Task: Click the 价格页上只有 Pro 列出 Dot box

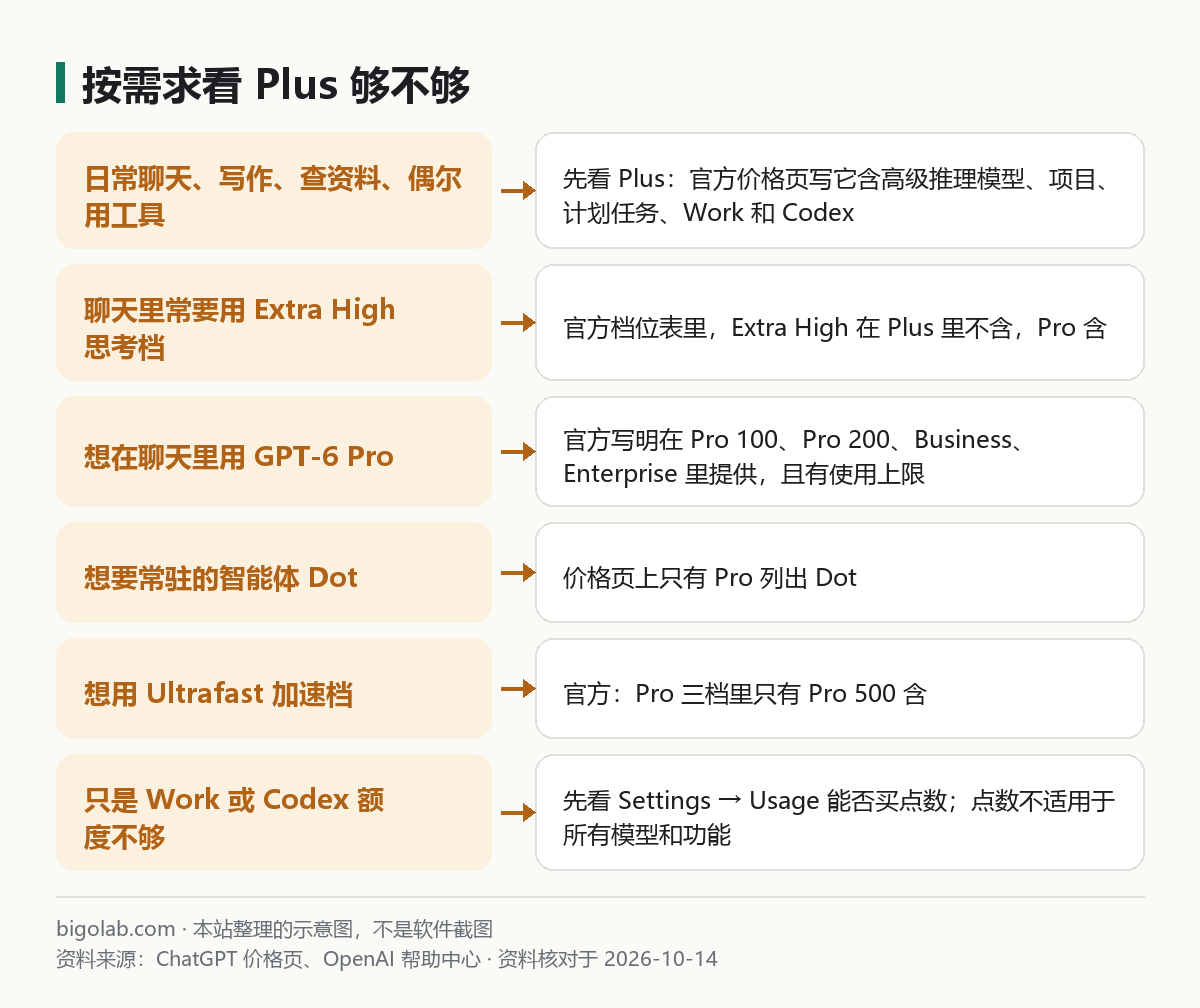Action: tap(840, 573)
